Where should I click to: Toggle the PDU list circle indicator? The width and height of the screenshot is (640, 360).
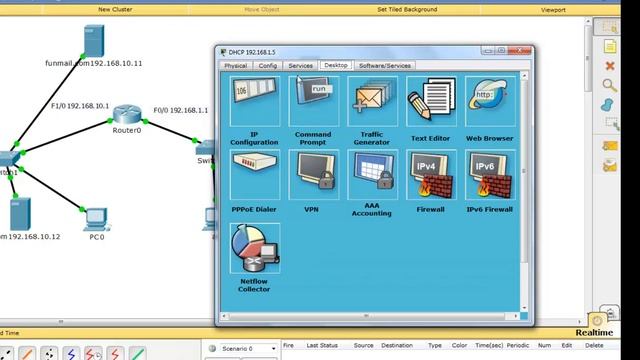tap(212, 349)
